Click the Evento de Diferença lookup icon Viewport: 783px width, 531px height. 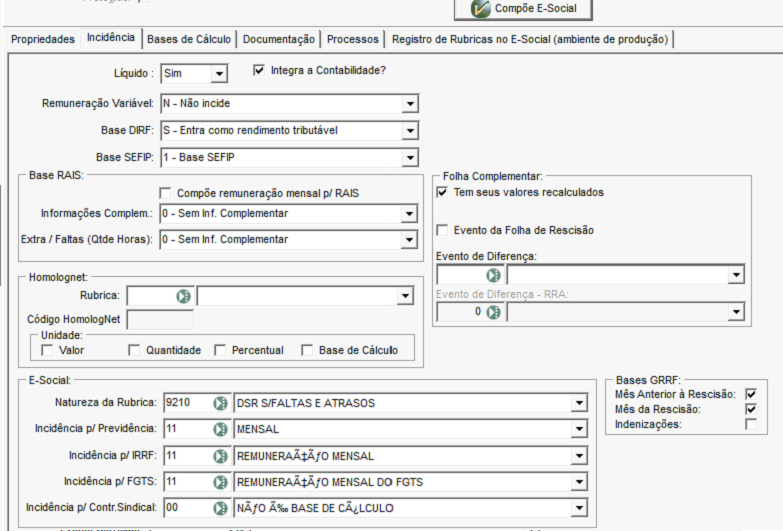pyautogui.click(x=493, y=275)
